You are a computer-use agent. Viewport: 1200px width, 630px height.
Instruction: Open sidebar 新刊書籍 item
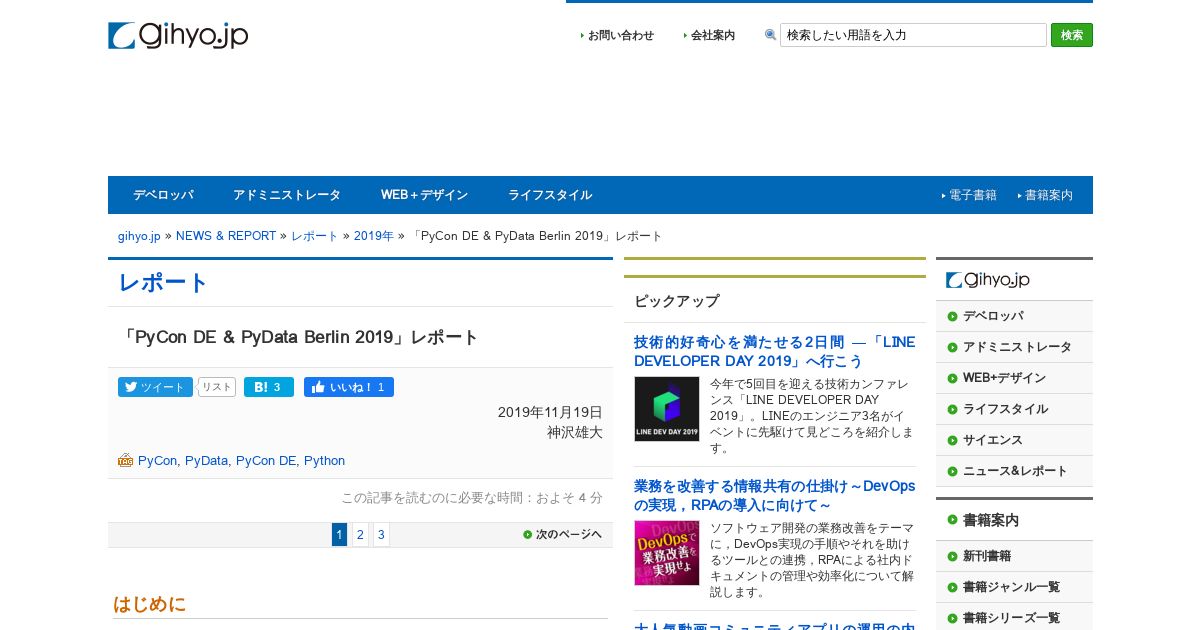click(x=1014, y=556)
